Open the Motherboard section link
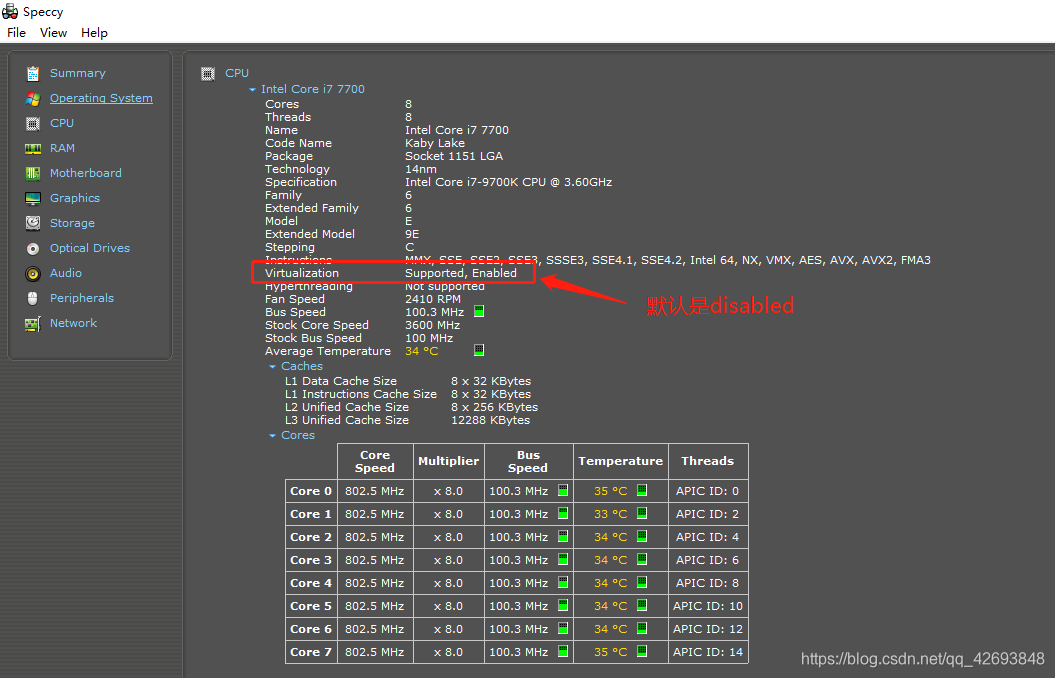1055x678 pixels. [85, 173]
